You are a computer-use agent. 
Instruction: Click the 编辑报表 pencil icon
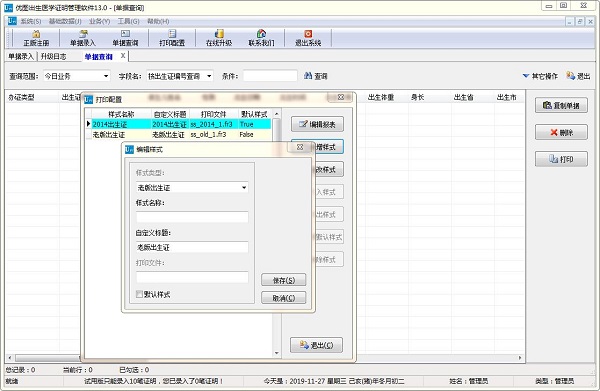pyautogui.click(x=303, y=124)
